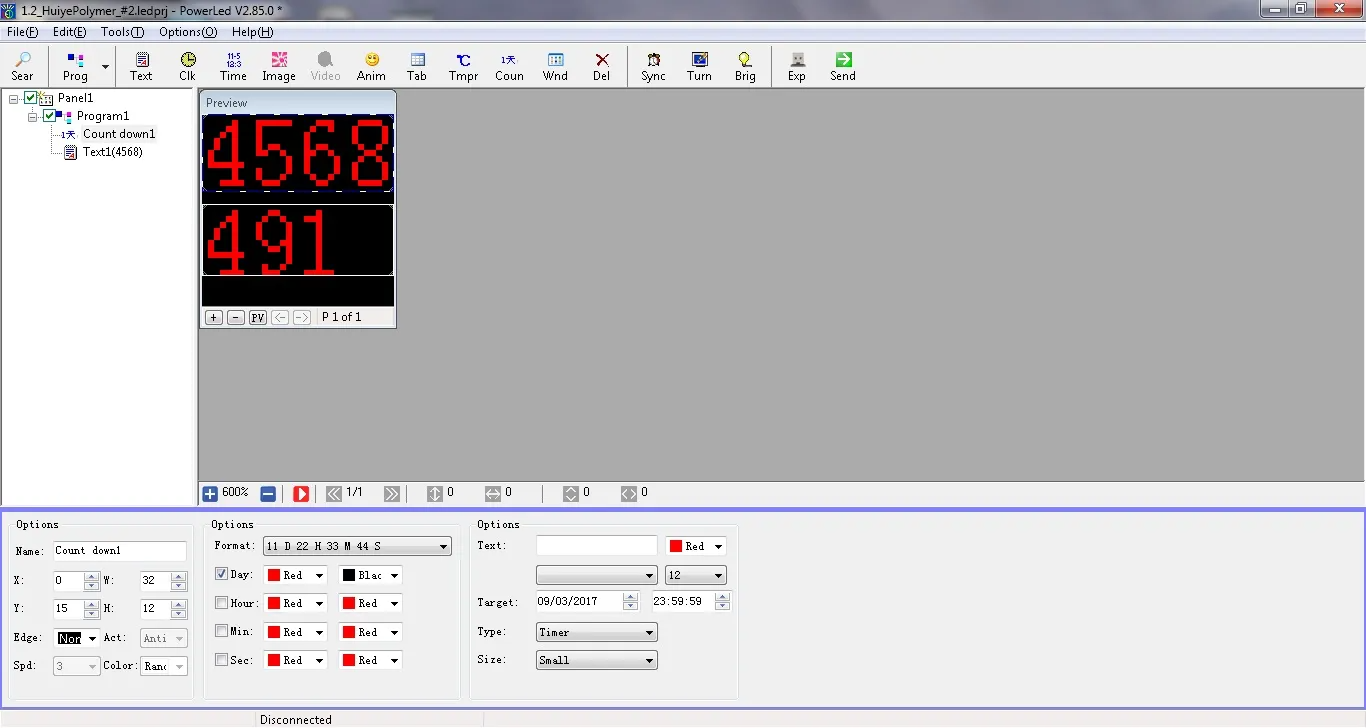Open the File menu
1366x728 pixels.
tap(22, 32)
